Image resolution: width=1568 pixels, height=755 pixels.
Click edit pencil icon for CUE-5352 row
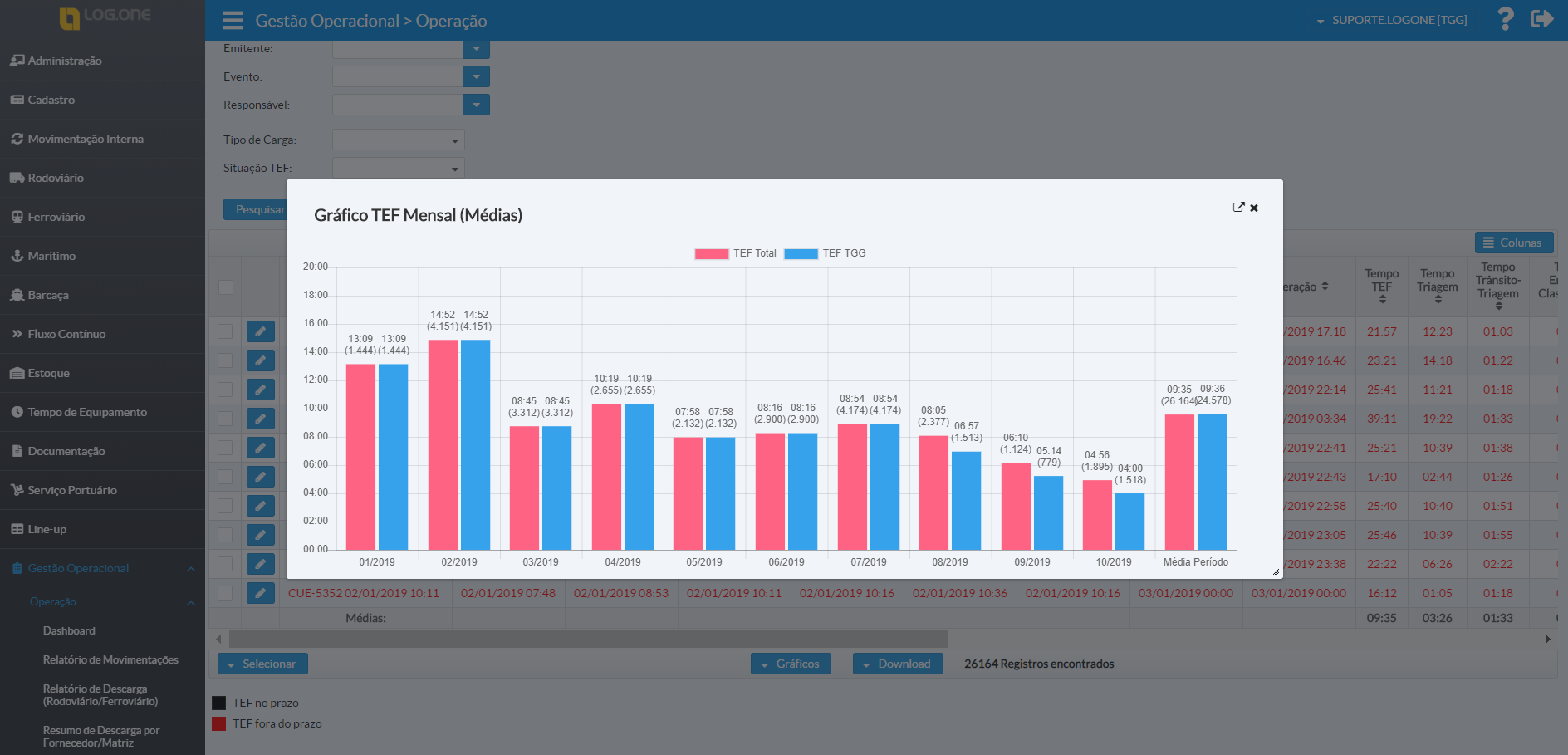(x=260, y=593)
